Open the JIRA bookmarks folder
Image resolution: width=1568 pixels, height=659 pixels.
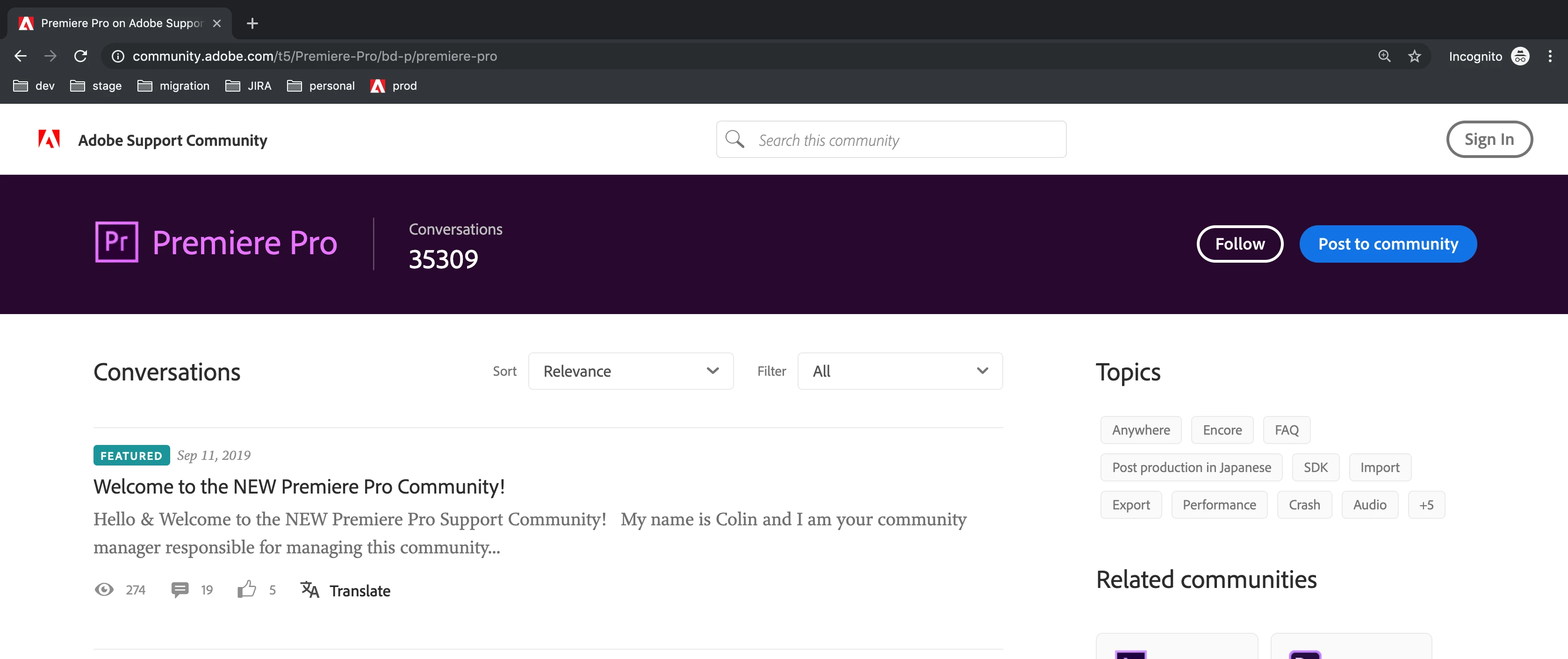pyautogui.click(x=248, y=86)
